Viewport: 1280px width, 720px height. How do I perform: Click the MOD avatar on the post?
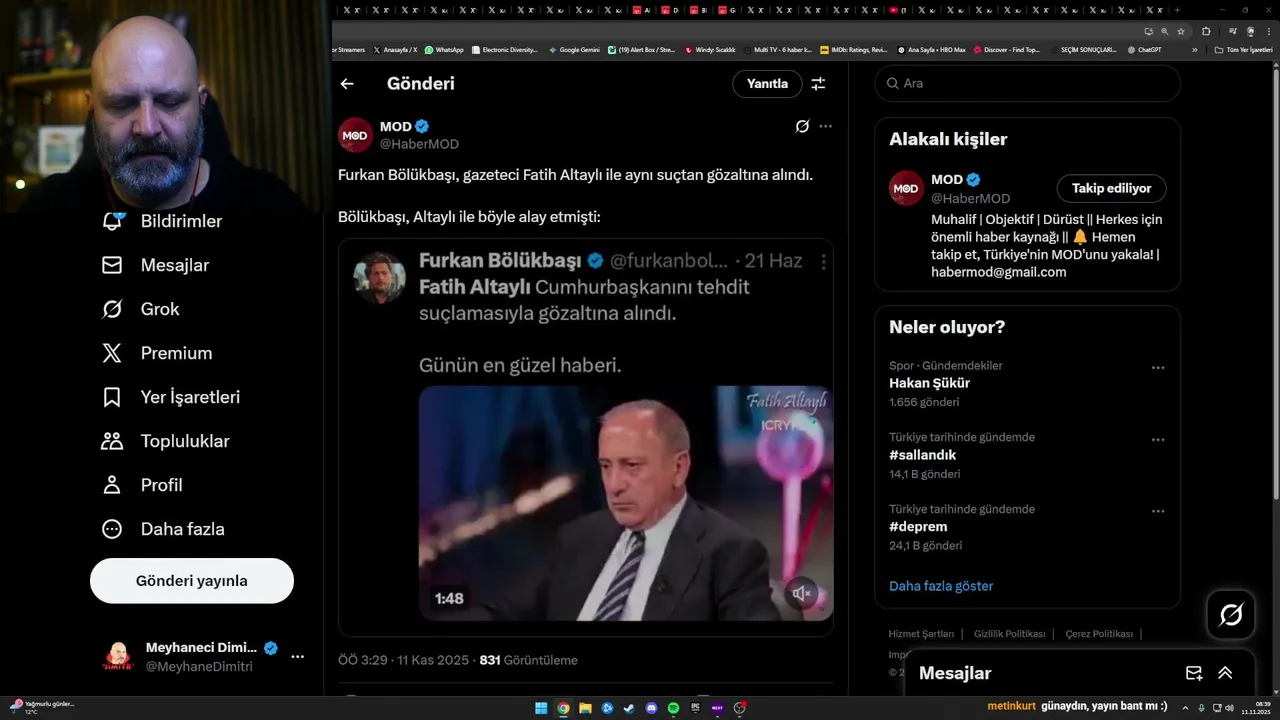(x=355, y=135)
